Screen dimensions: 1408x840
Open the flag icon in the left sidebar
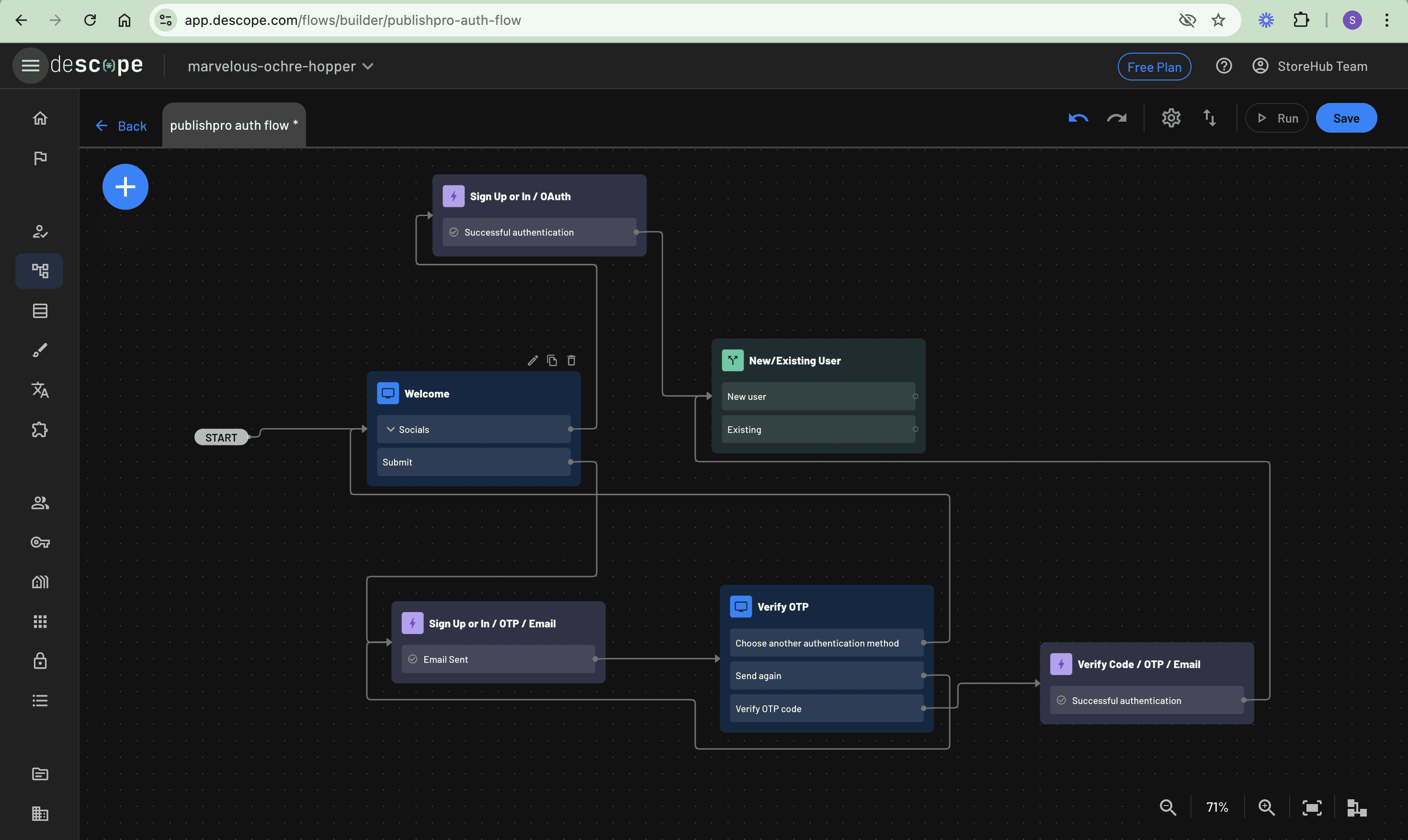(40, 158)
